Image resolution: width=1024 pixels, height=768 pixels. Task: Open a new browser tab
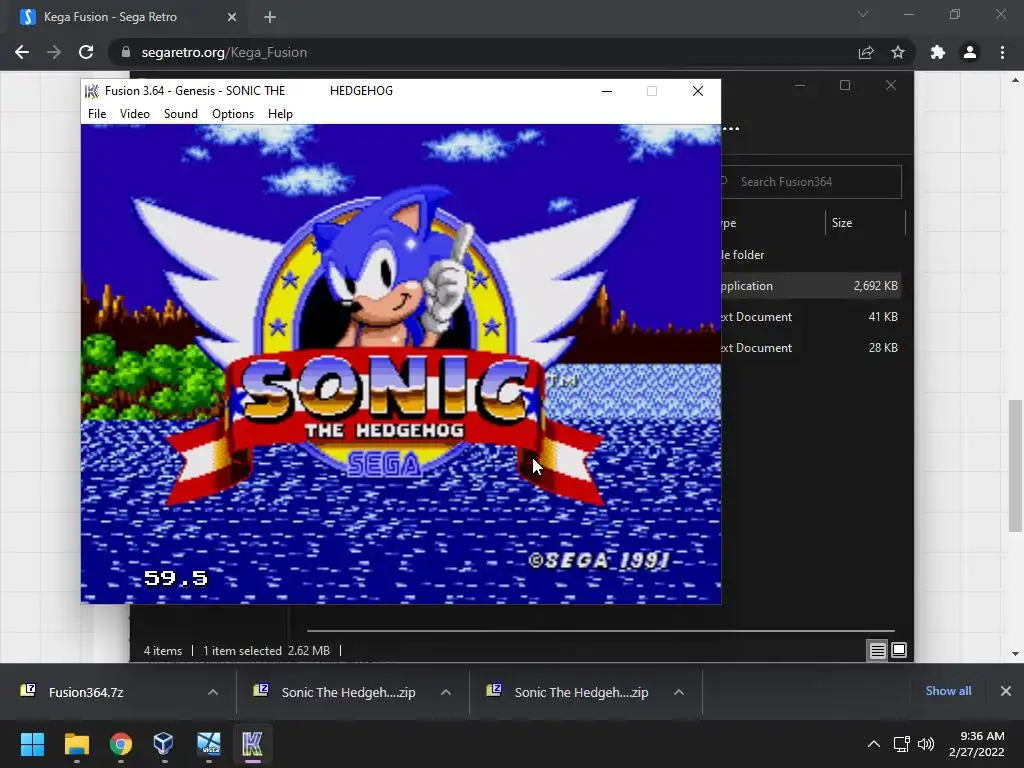(x=270, y=17)
